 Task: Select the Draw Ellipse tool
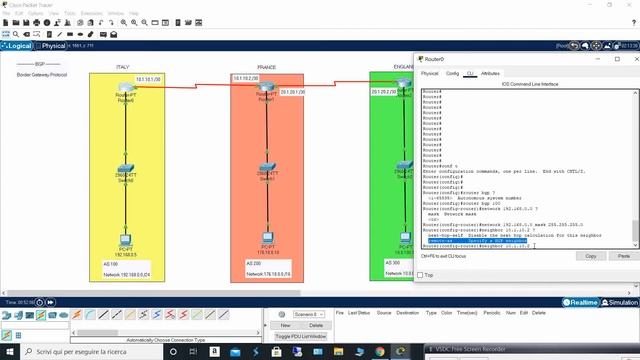(80, 34)
